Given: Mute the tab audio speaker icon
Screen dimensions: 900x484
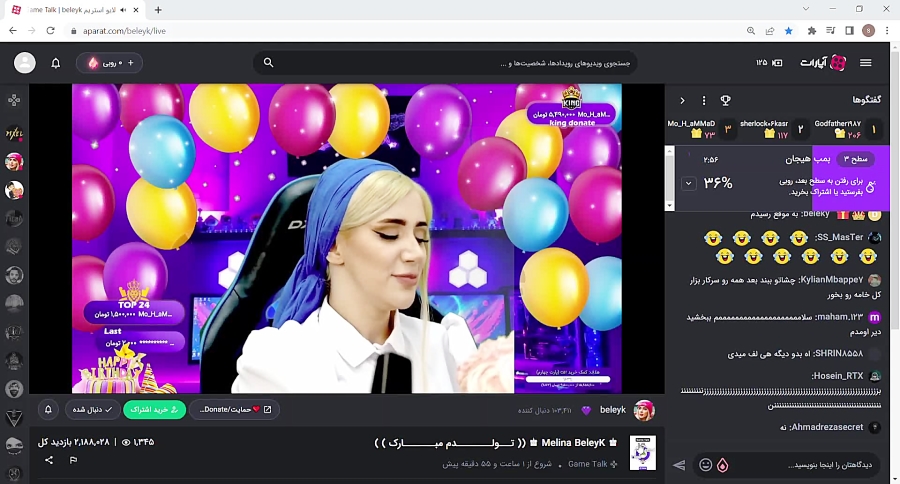Looking at the screenshot, I should (122, 10).
